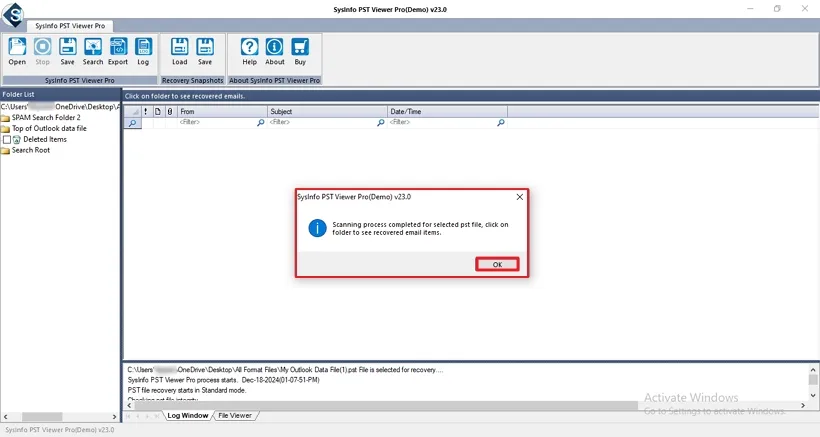Click the log line with Dec-18-2024 timestamp
The width and height of the screenshot is (820, 437).
(x=223, y=380)
